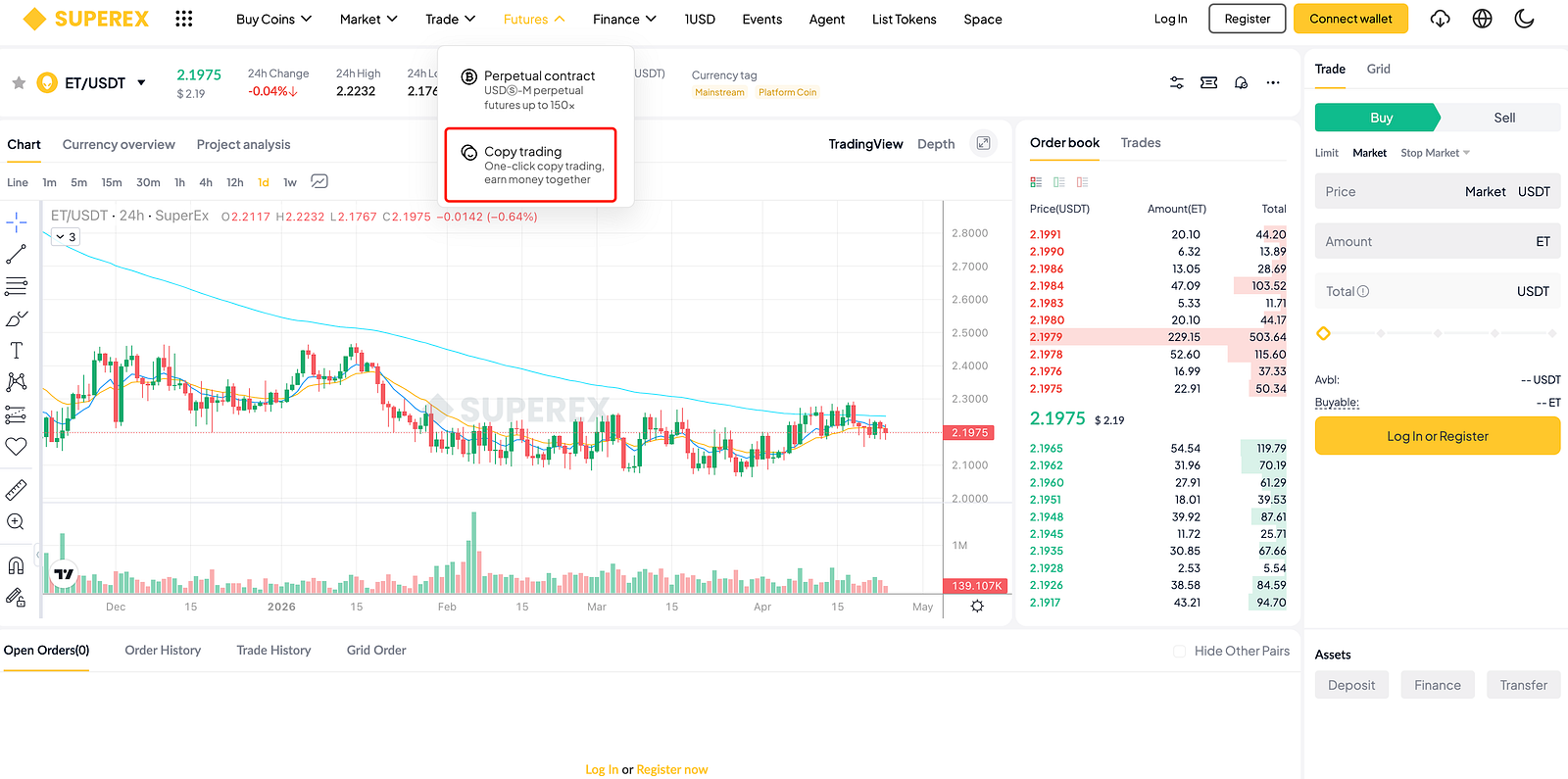The width and height of the screenshot is (1568, 779).
Task: Click the SUPEREX logo
Action: pos(86,19)
